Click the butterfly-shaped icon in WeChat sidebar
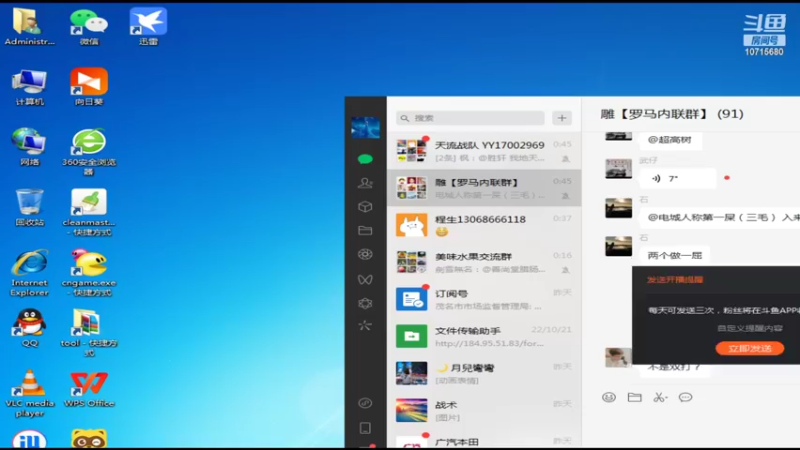The height and width of the screenshot is (450, 800). [x=365, y=279]
